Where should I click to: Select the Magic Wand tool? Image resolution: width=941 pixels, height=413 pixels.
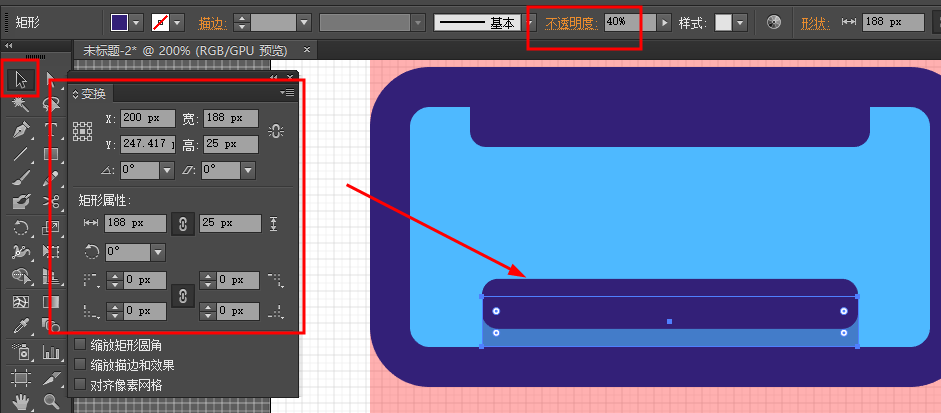click(x=20, y=104)
